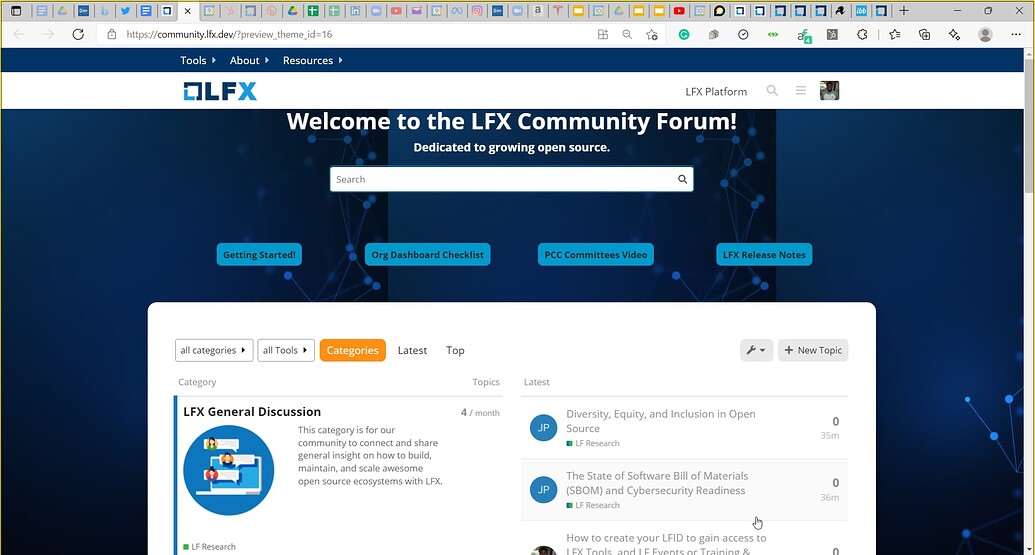Click the JP avatar beside Diversity topic

coord(543,427)
